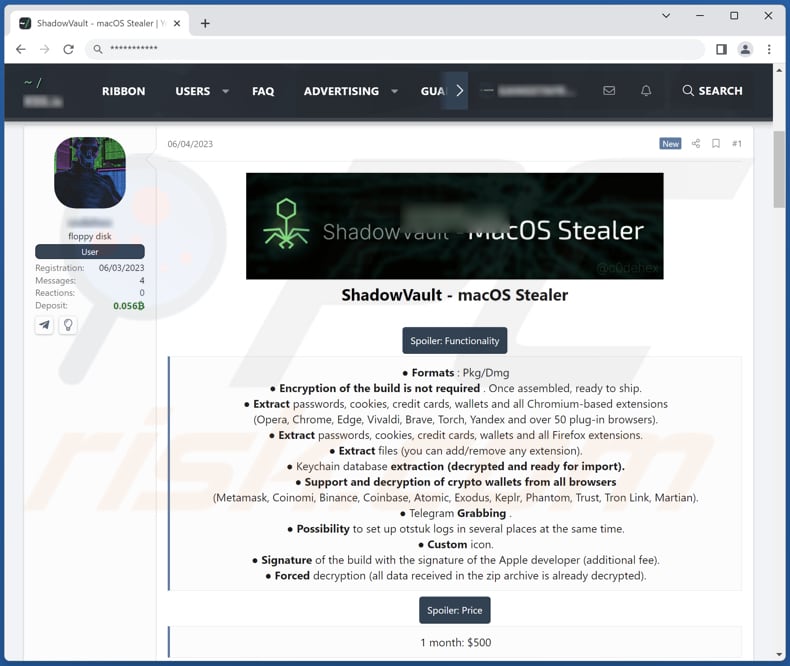
Task: Open the messages envelope icon
Action: pos(609,91)
